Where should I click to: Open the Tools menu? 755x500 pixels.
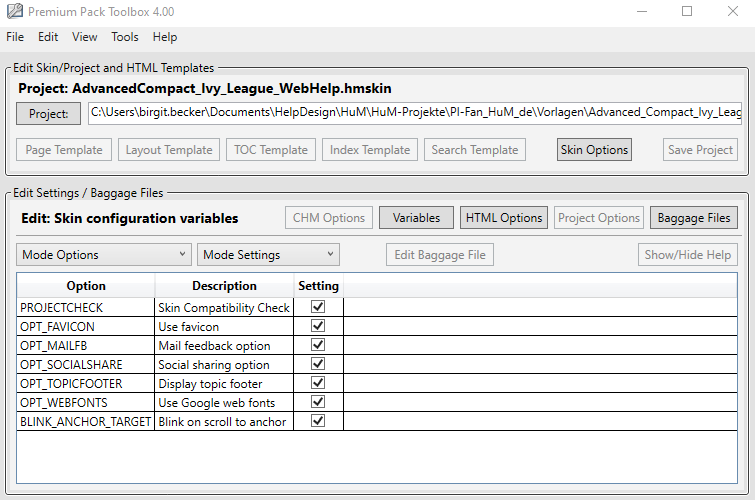(x=125, y=37)
